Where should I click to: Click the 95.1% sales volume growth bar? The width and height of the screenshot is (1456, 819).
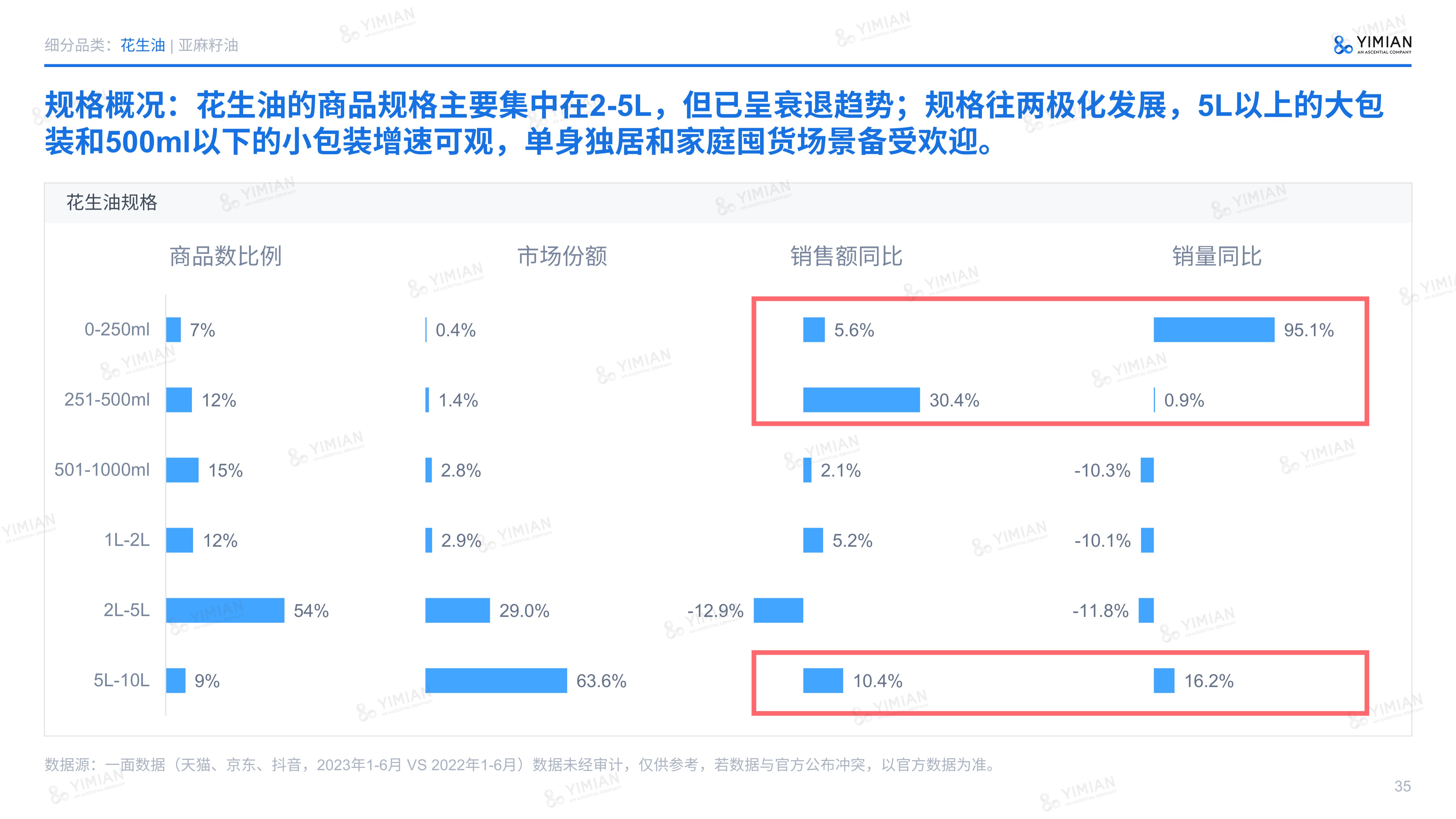pos(1213,329)
